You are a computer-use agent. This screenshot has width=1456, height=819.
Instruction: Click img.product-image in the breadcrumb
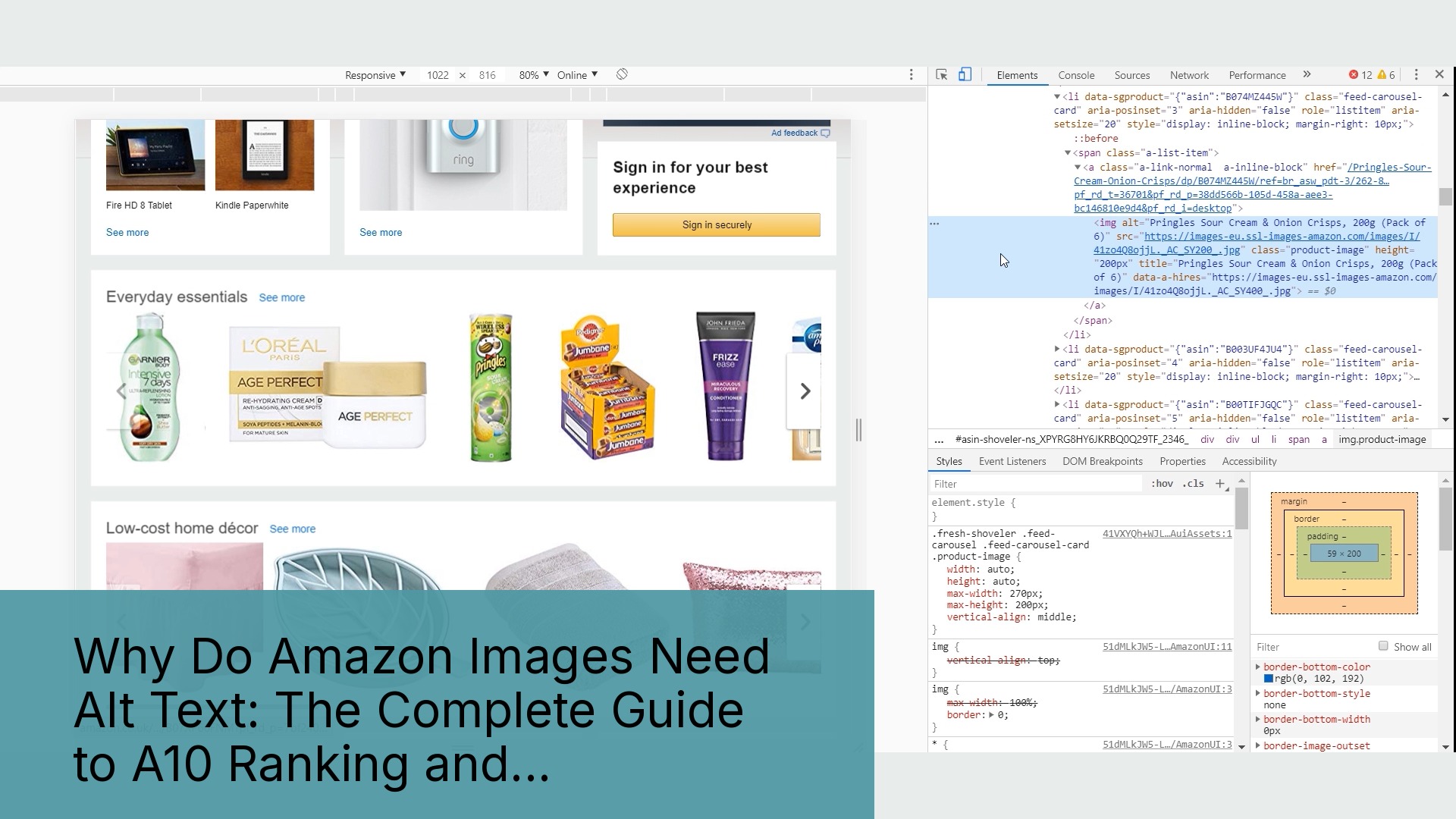coord(1382,440)
